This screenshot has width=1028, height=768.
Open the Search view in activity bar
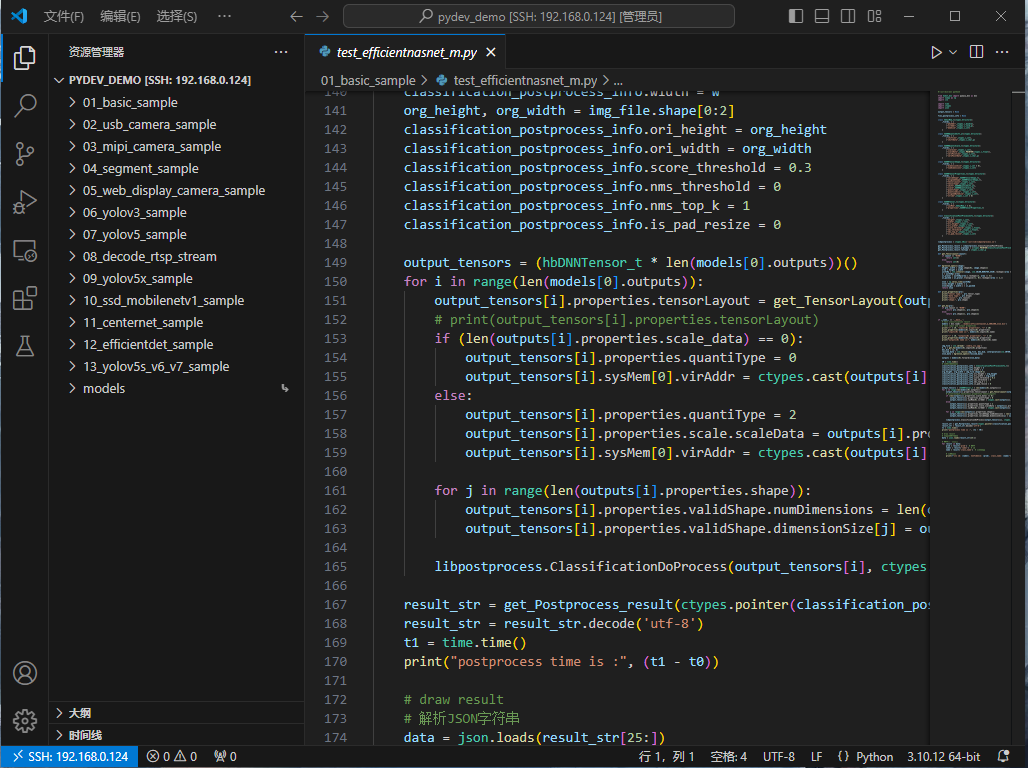(25, 105)
